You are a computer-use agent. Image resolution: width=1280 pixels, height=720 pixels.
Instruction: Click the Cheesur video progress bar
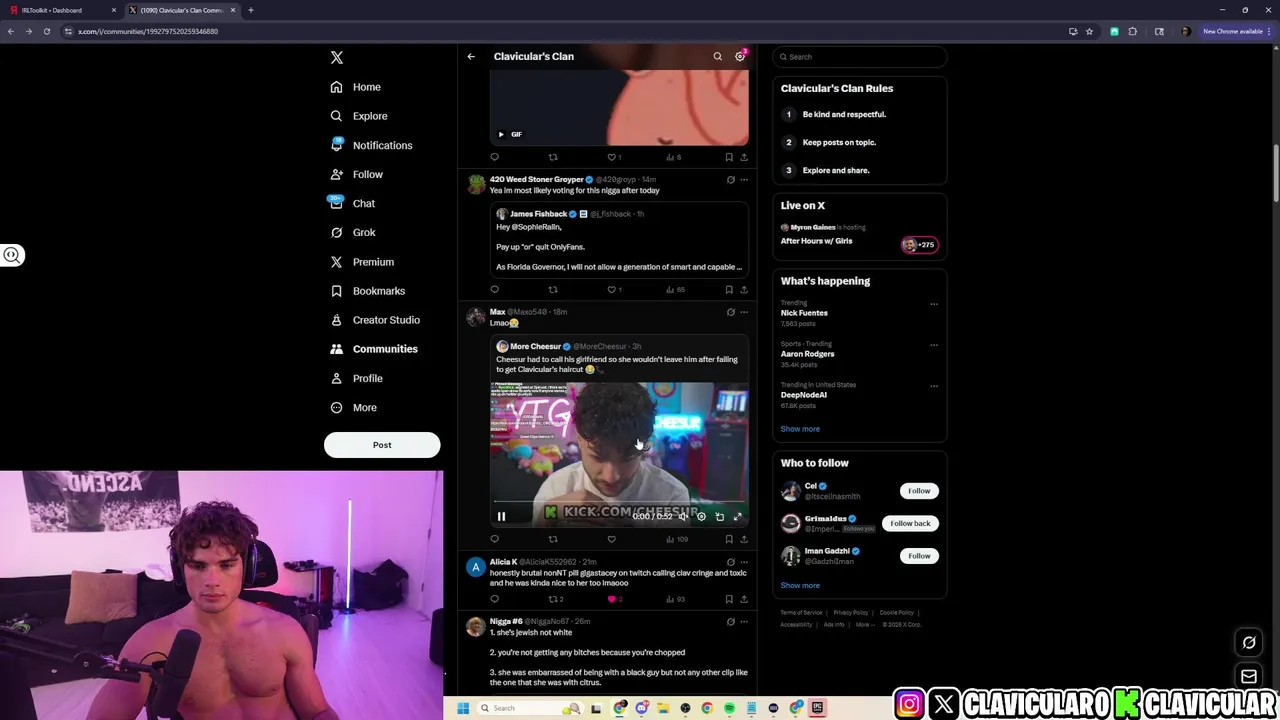(619, 502)
